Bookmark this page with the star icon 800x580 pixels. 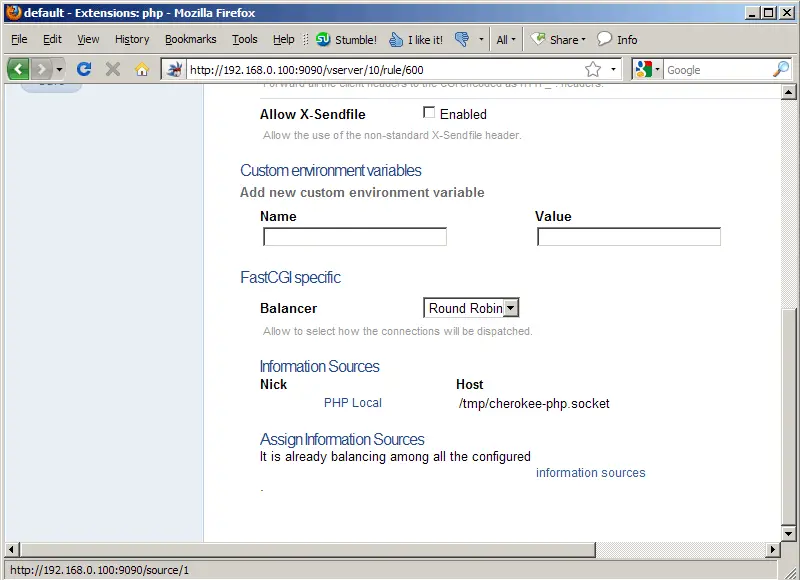click(x=593, y=69)
